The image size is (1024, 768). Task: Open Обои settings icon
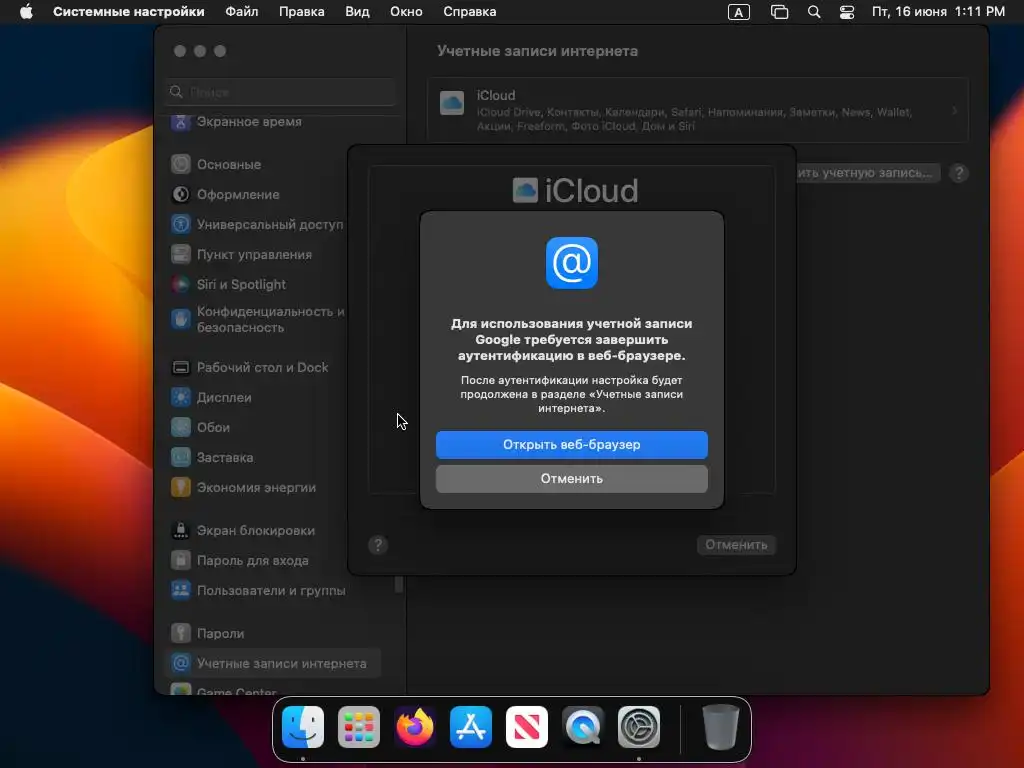click(x=181, y=428)
